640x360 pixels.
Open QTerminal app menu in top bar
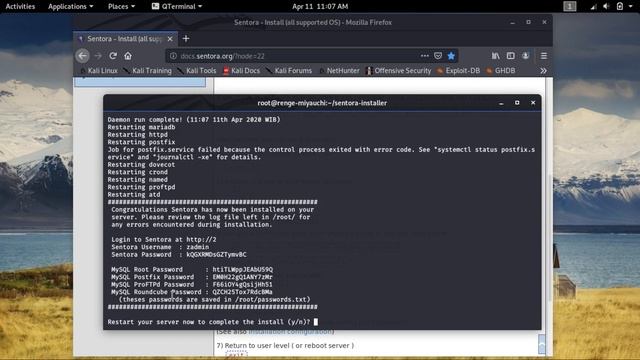[x=177, y=6]
